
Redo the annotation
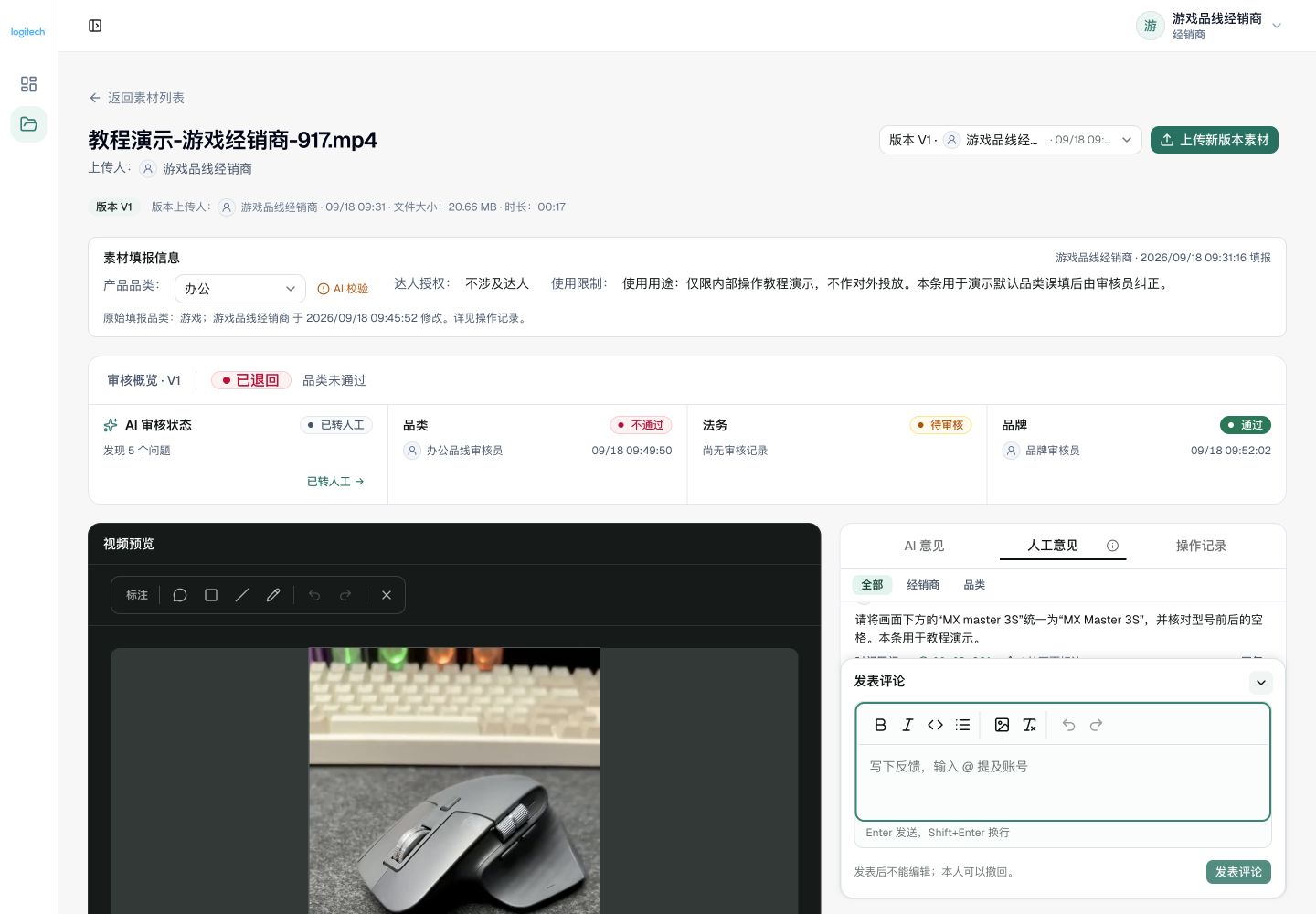tap(345, 595)
